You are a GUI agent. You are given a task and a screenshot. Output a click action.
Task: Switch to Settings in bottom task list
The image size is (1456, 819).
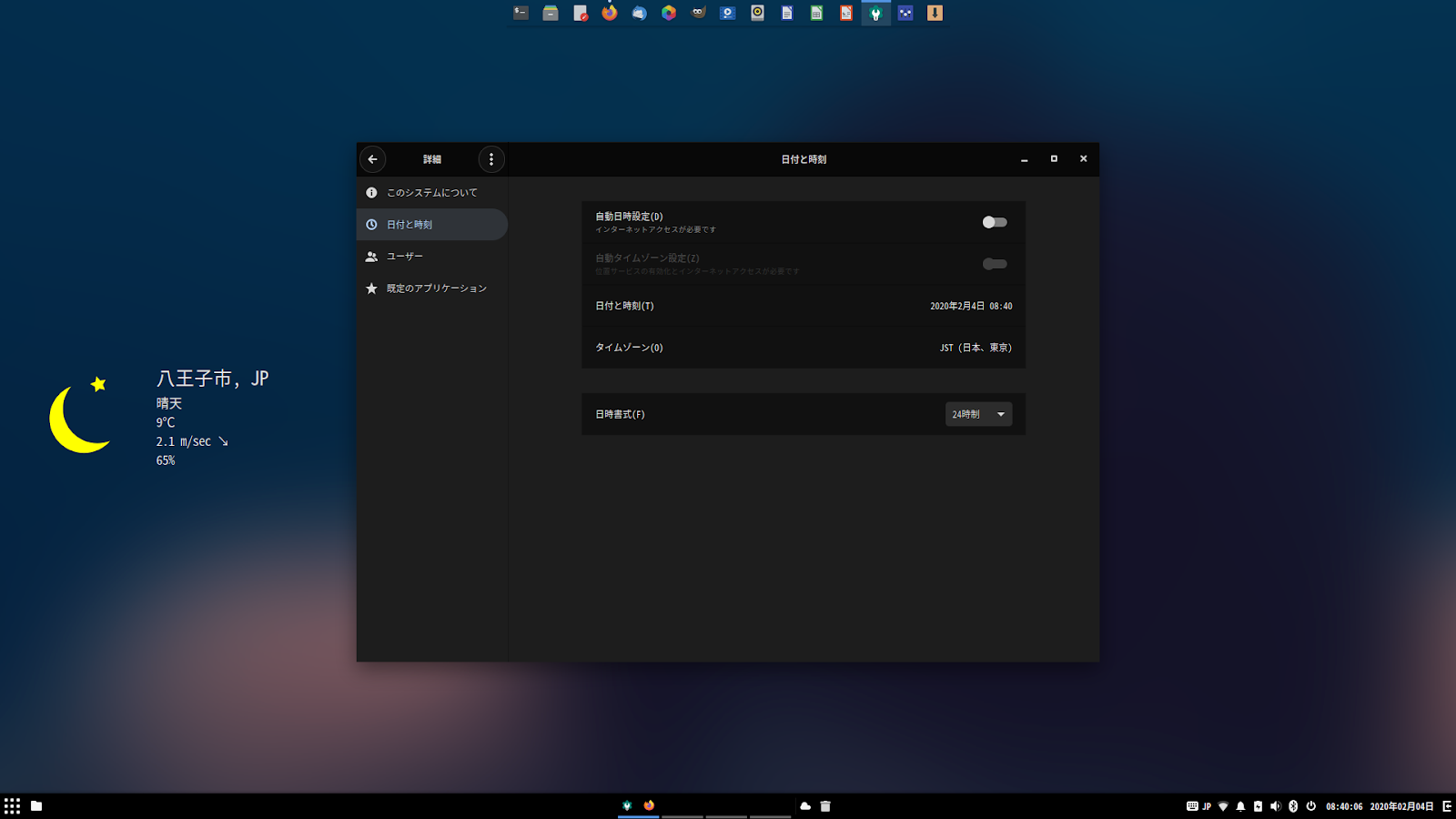[x=627, y=806]
